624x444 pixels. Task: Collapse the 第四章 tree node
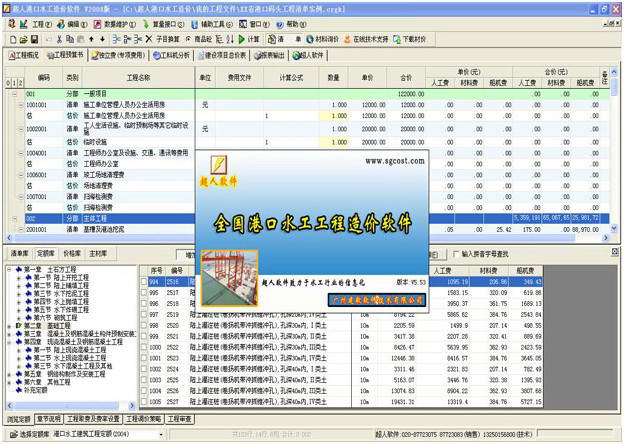coord(9,342)
